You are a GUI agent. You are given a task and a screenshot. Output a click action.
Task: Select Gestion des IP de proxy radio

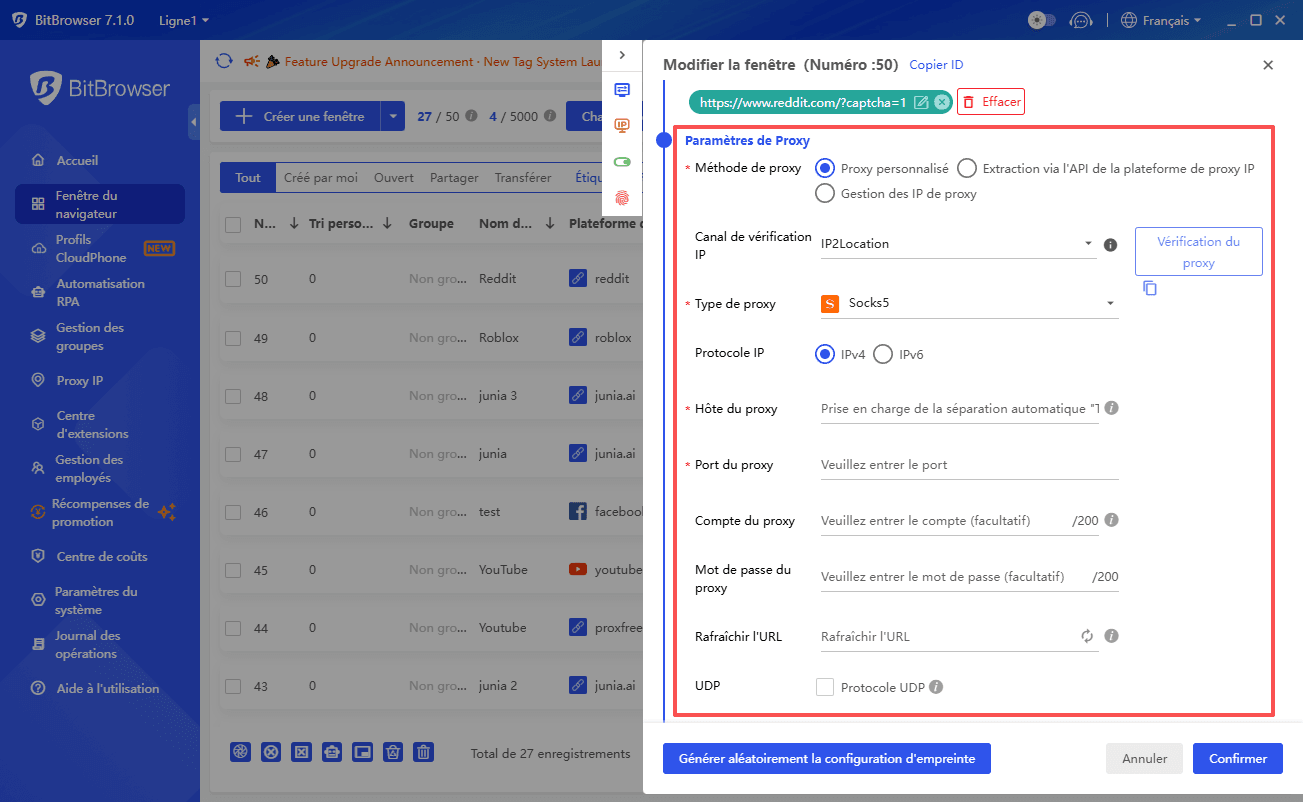pos(825,194)
